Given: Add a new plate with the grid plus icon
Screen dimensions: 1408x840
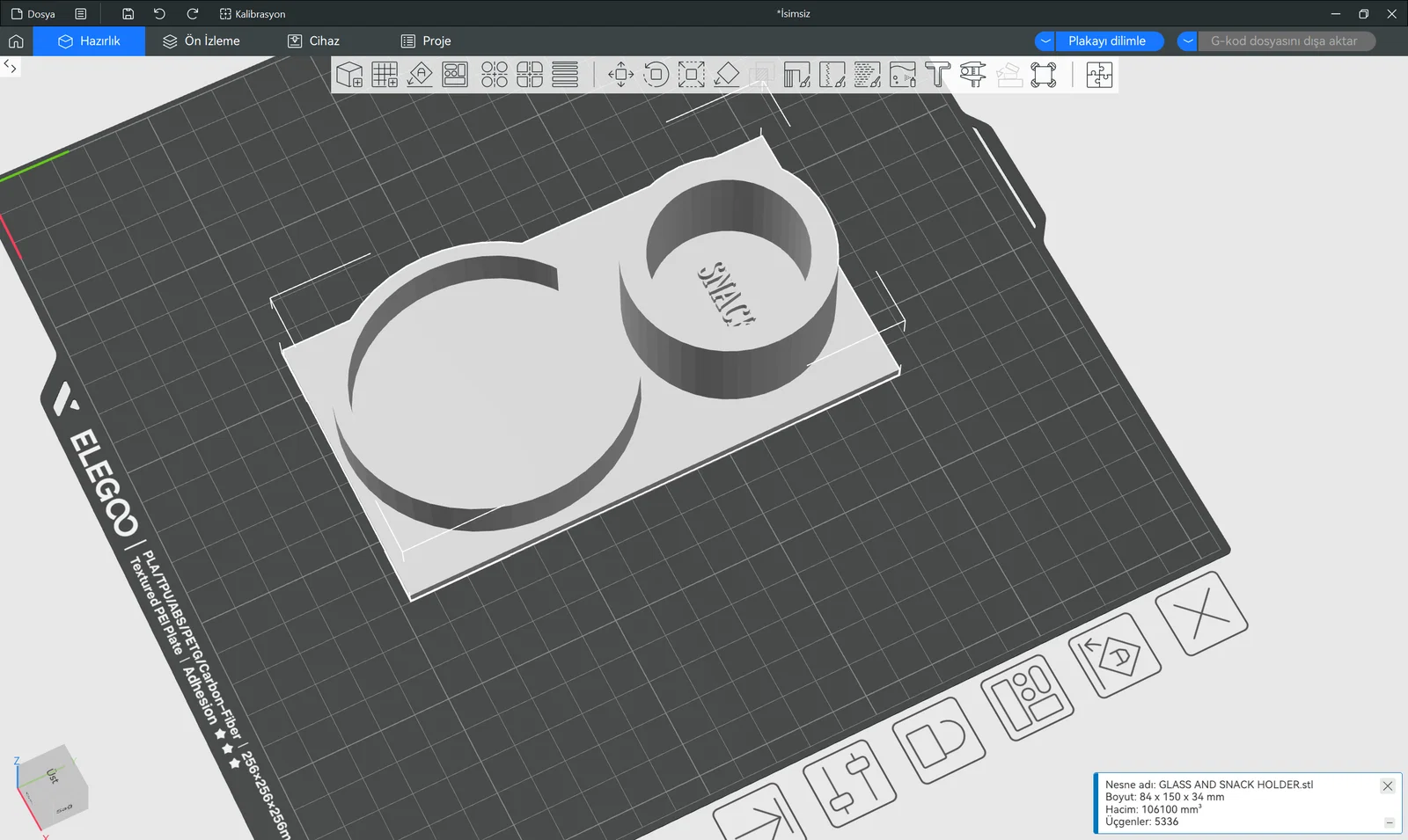Looking at the screenshot, I should click(385, 75).
